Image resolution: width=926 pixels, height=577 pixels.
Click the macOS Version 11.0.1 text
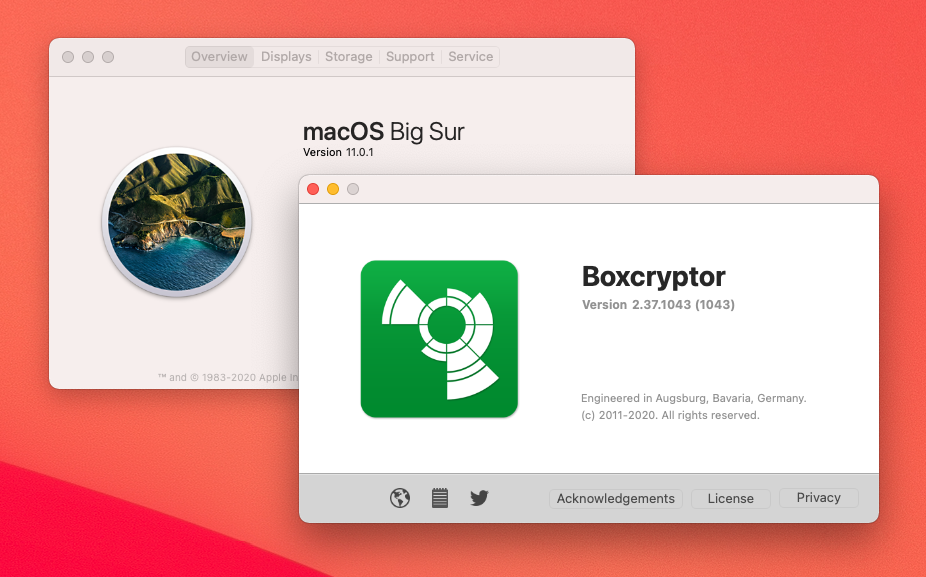pos(338,152)
